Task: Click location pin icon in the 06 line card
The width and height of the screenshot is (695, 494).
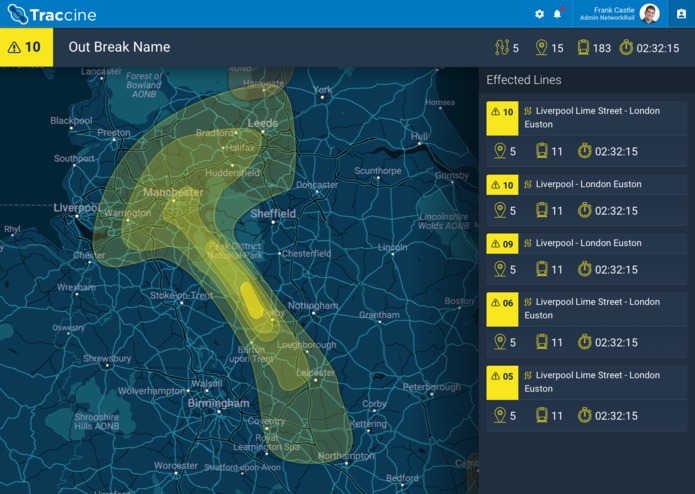Action: 500,342
